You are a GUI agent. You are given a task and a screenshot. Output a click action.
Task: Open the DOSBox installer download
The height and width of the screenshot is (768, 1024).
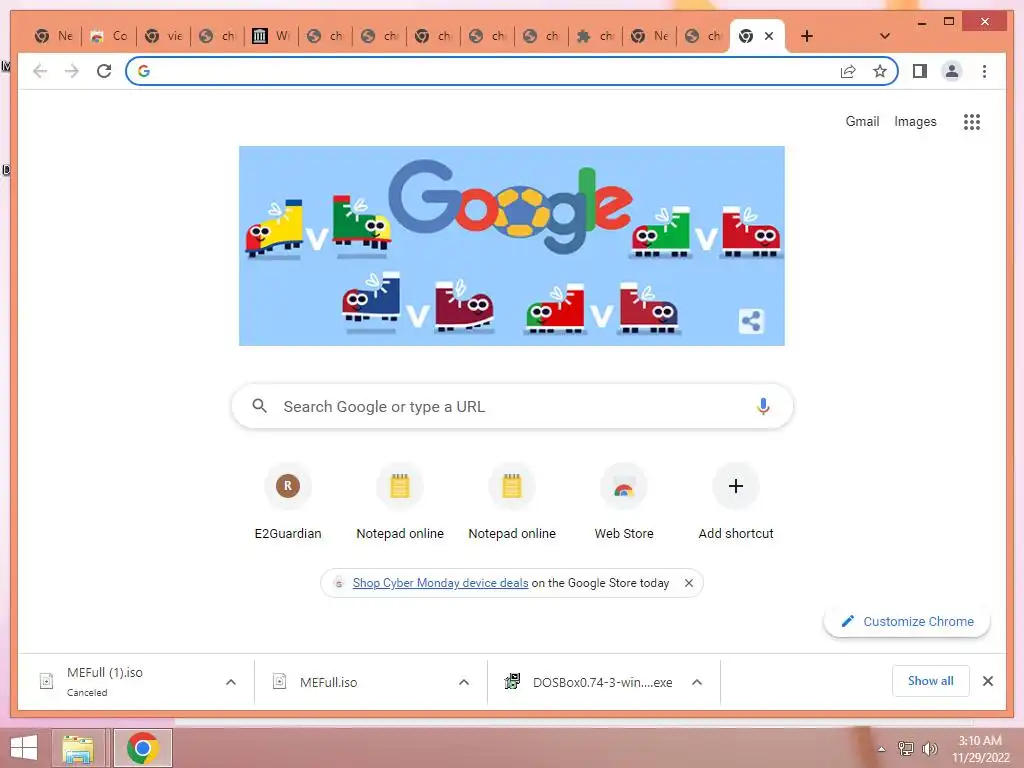tap(590, 682)
